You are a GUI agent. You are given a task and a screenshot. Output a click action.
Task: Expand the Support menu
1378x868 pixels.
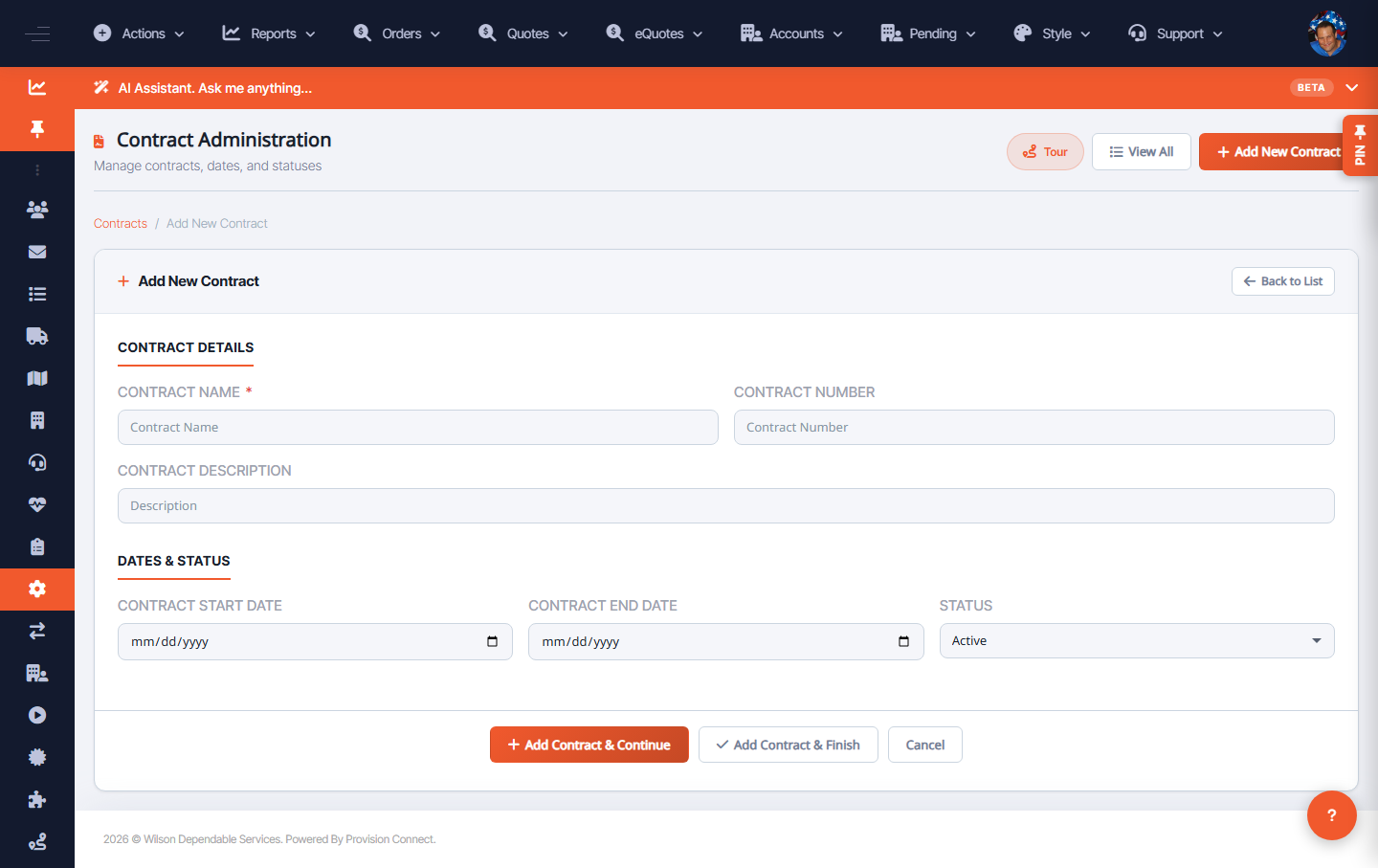pos(1176,33)
